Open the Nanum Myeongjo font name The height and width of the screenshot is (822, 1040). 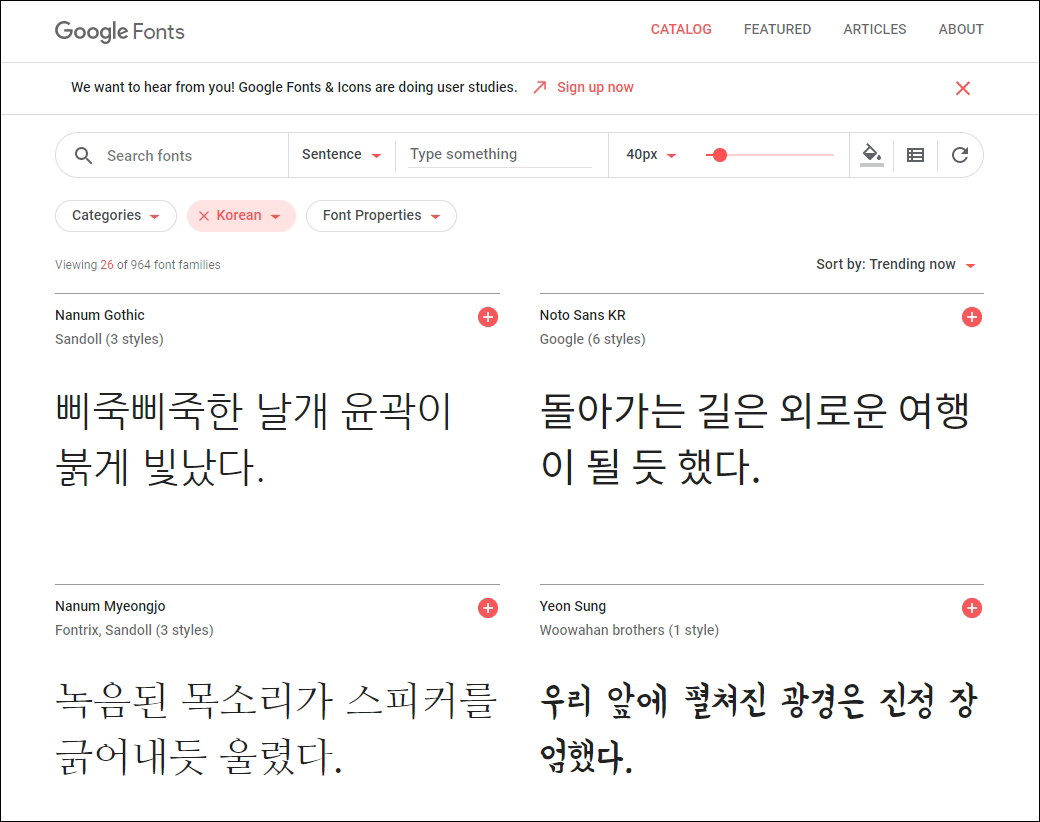pos(110,606)
